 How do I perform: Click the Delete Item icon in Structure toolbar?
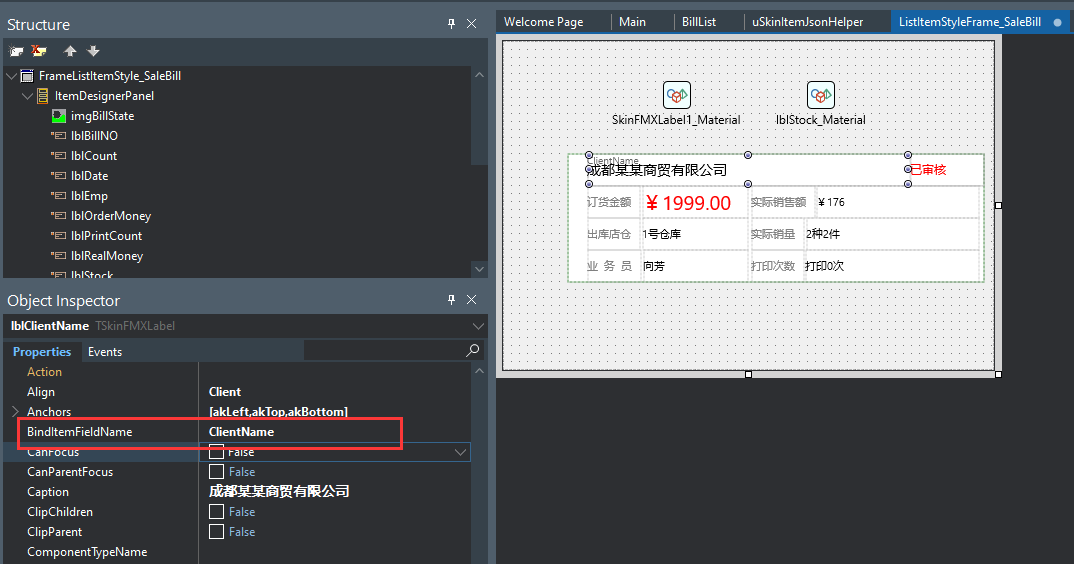click(x=39, y=51)
